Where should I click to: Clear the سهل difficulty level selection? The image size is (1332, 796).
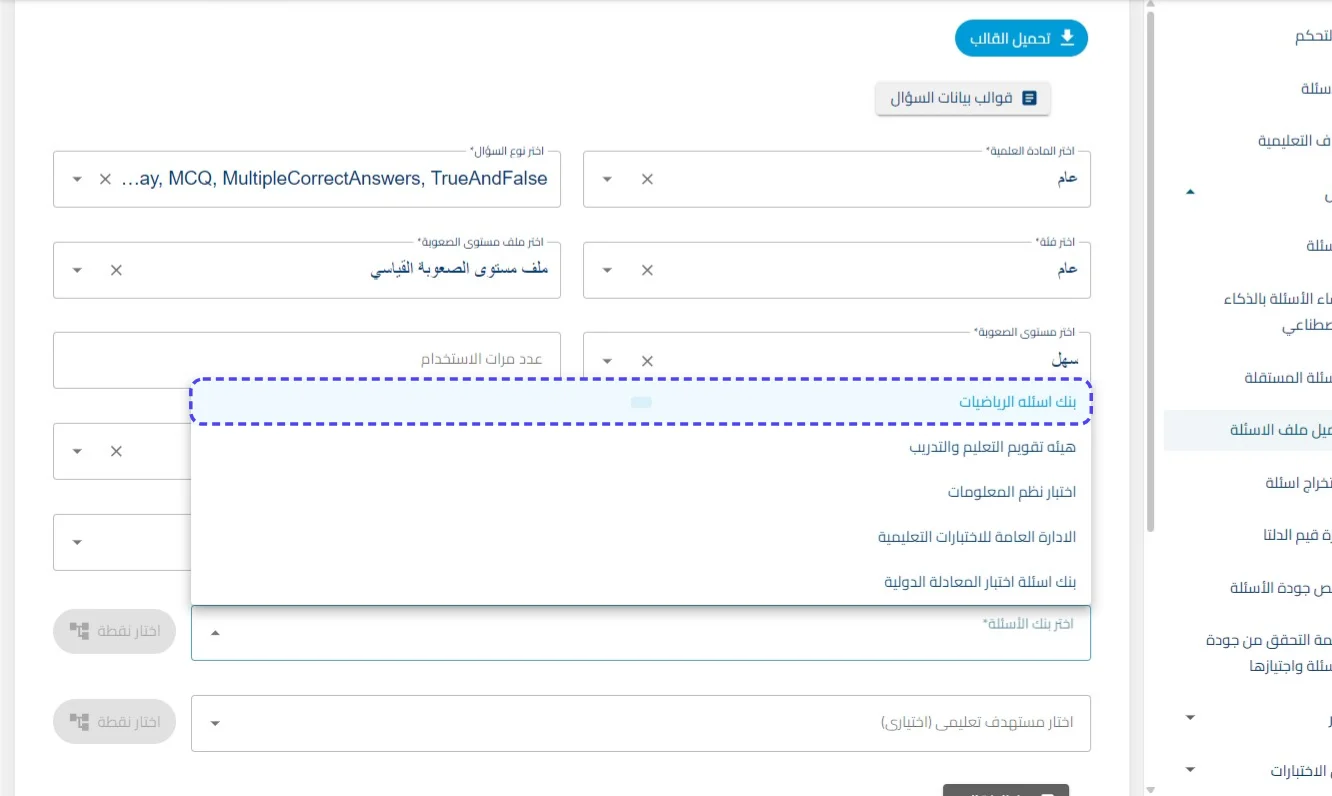(x=647, y=361)
